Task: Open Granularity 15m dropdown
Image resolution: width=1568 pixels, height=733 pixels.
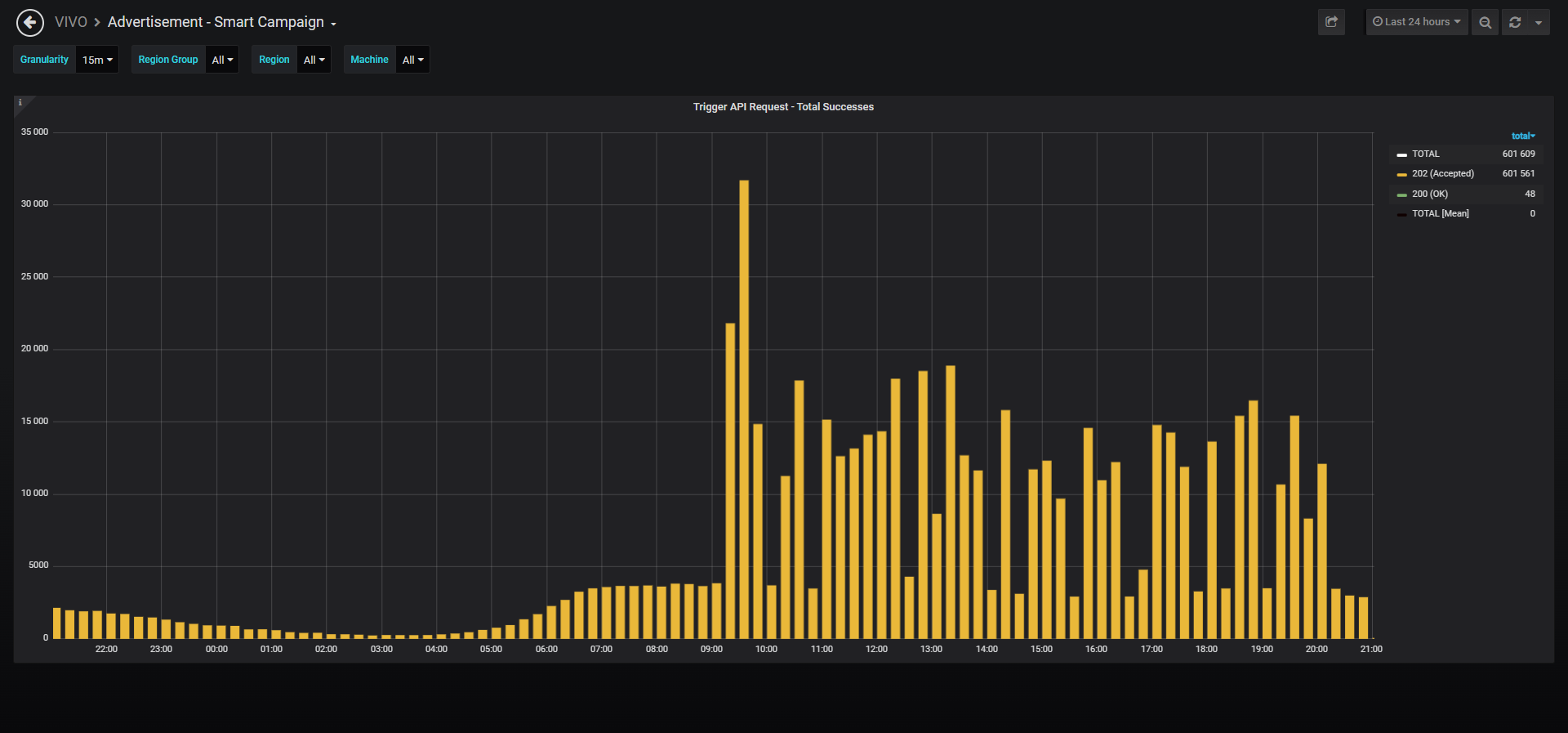Action: pyautogui.click(x=97, y=60)
